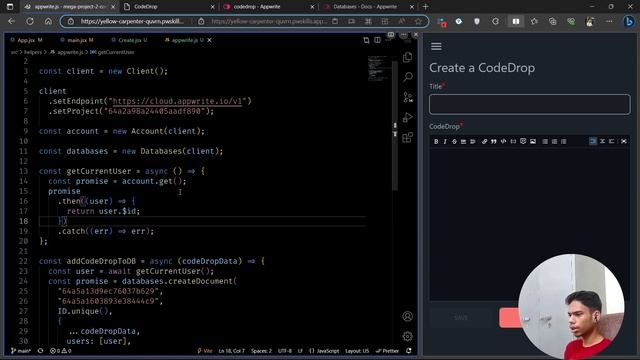Apply Bold in CodeDrop editor toolbar

436,142
